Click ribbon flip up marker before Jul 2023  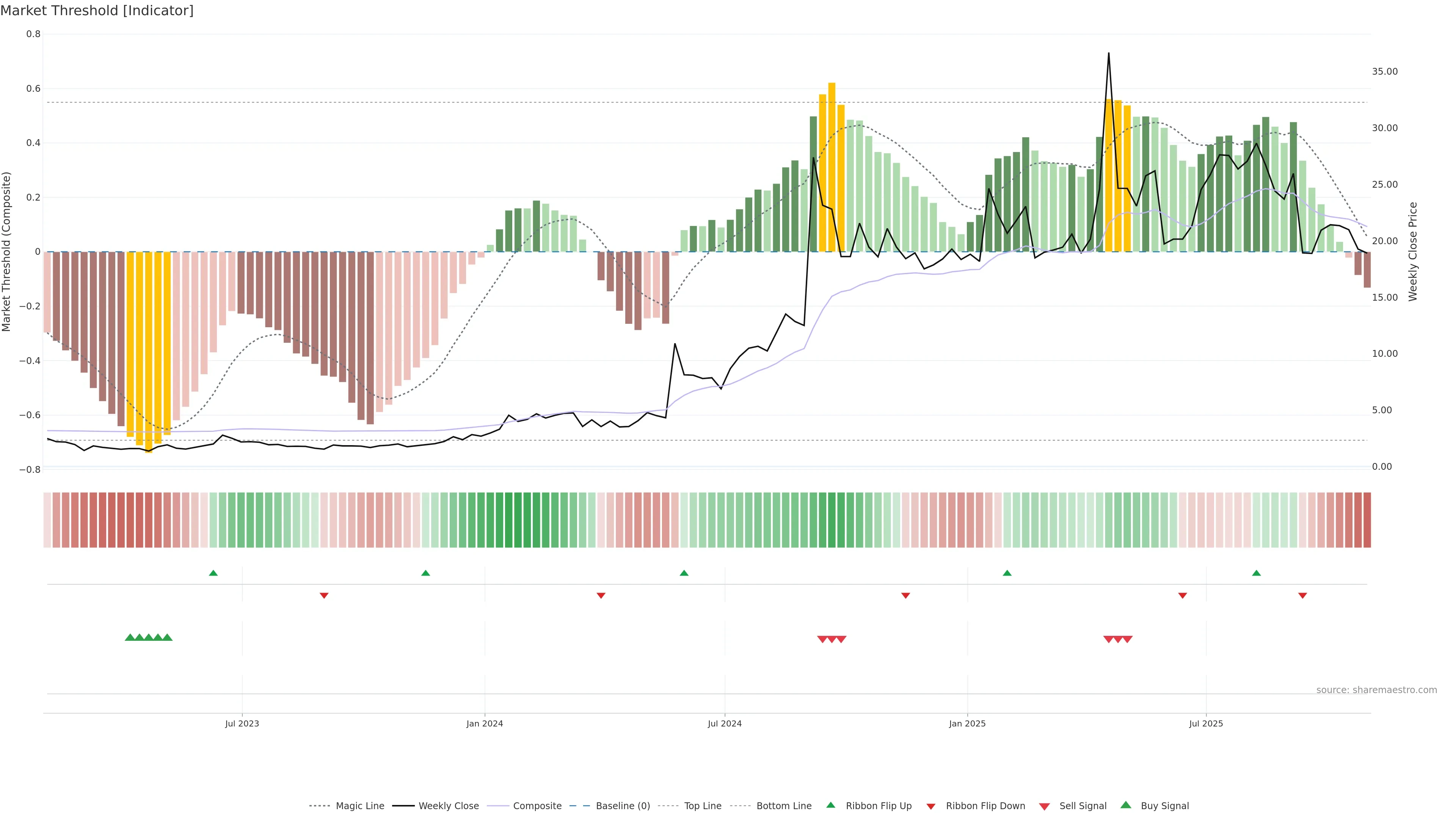click(213, 573)
